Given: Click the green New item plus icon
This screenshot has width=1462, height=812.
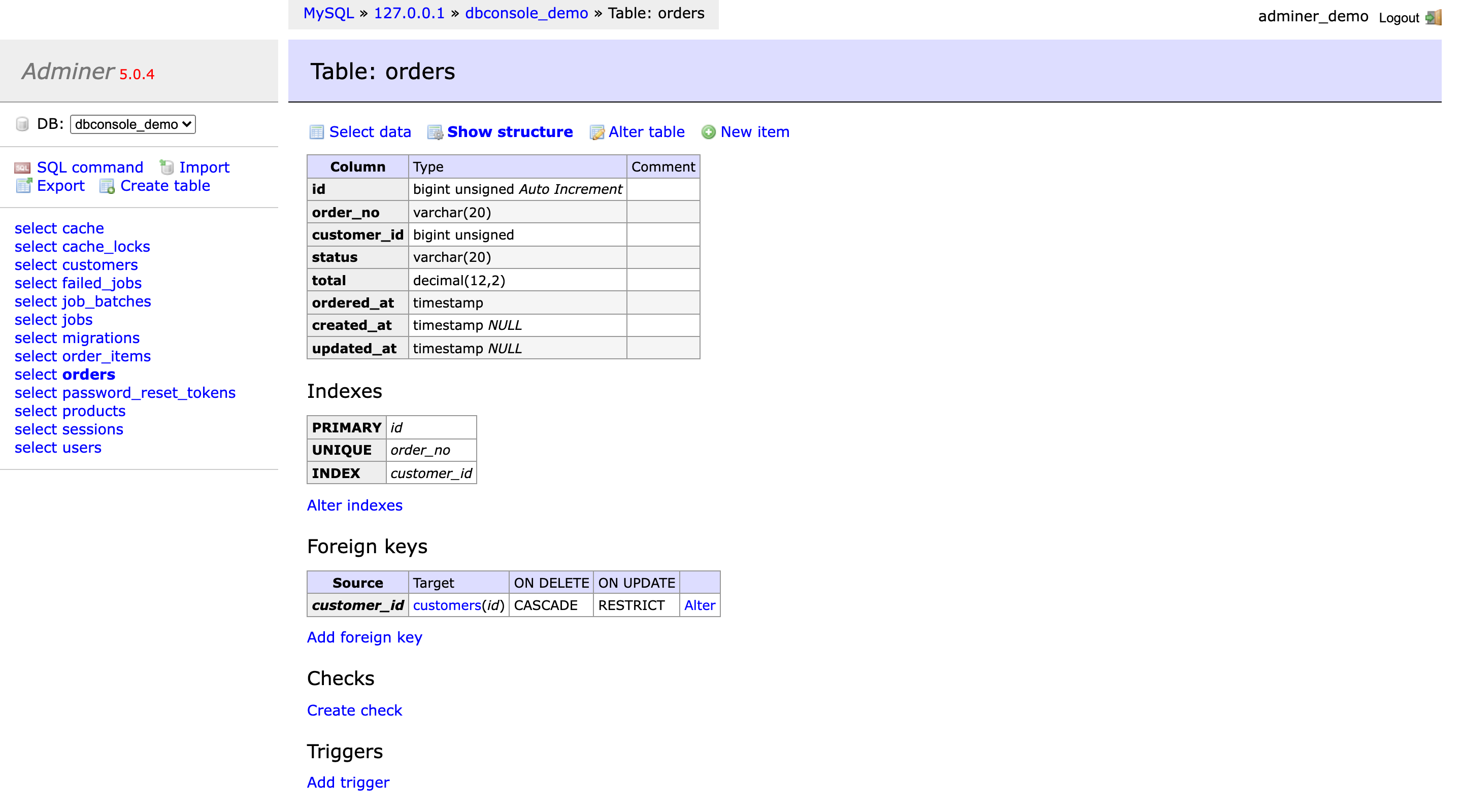Looking at the screenshot, I should (x=708, y=132).
